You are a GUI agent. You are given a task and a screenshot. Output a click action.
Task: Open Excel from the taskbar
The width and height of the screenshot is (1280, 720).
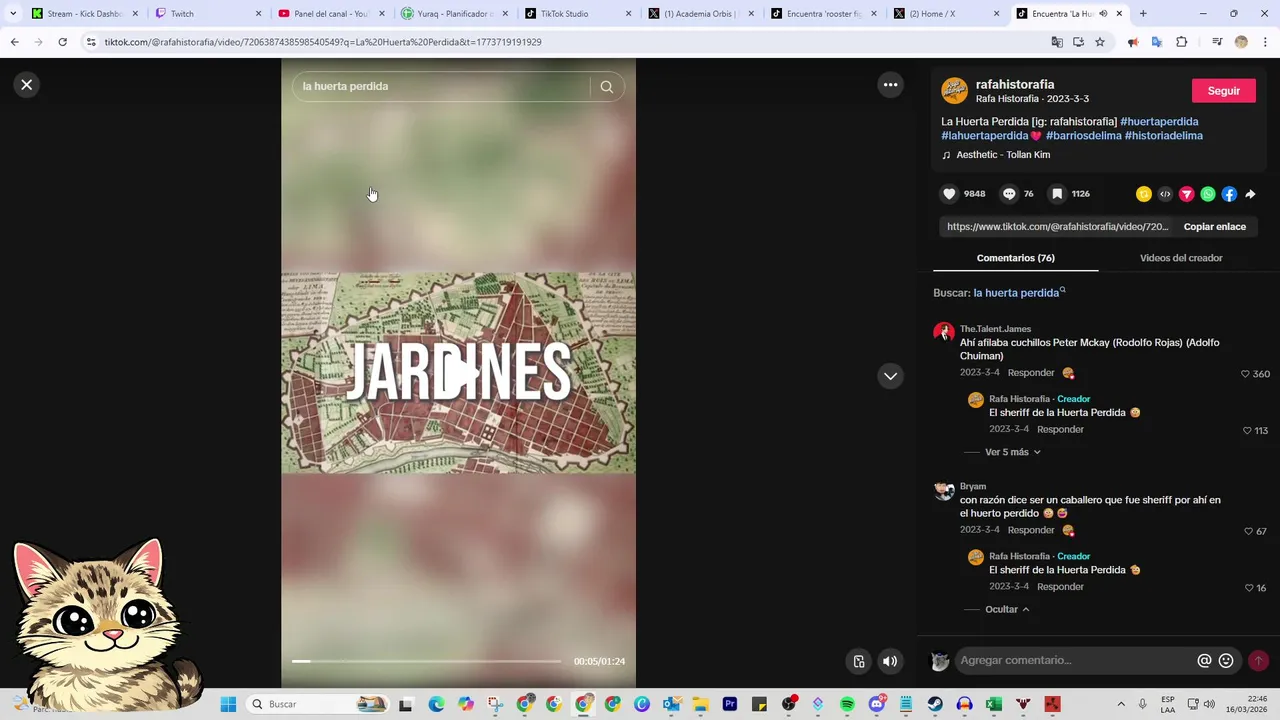[x=994, y=704]
